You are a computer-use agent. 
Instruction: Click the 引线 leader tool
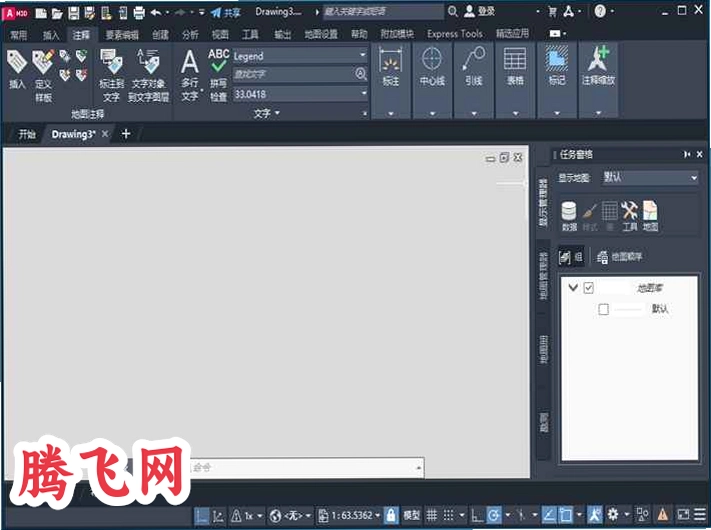473,68
